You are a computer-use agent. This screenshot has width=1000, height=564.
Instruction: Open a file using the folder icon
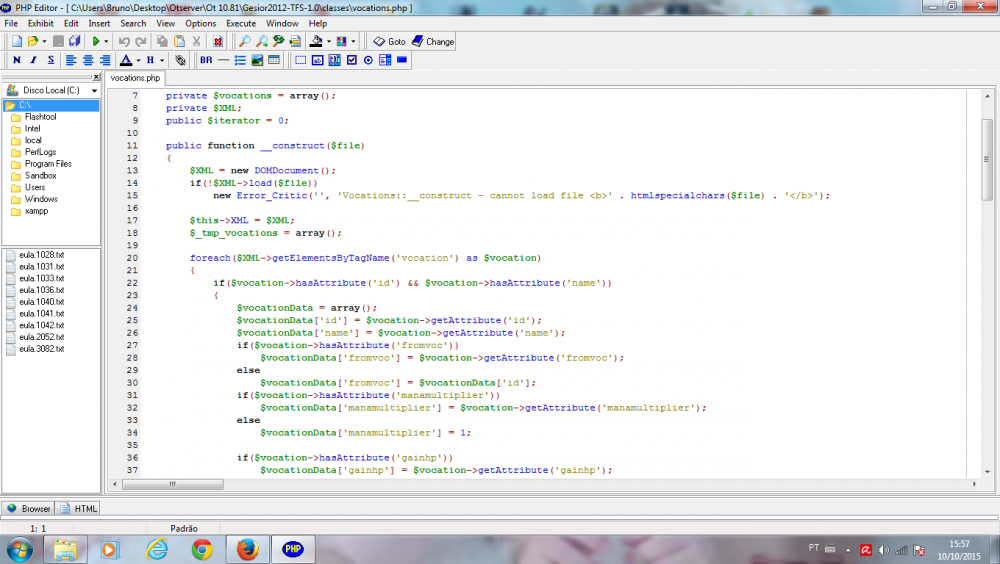click(x=33, y=41)
